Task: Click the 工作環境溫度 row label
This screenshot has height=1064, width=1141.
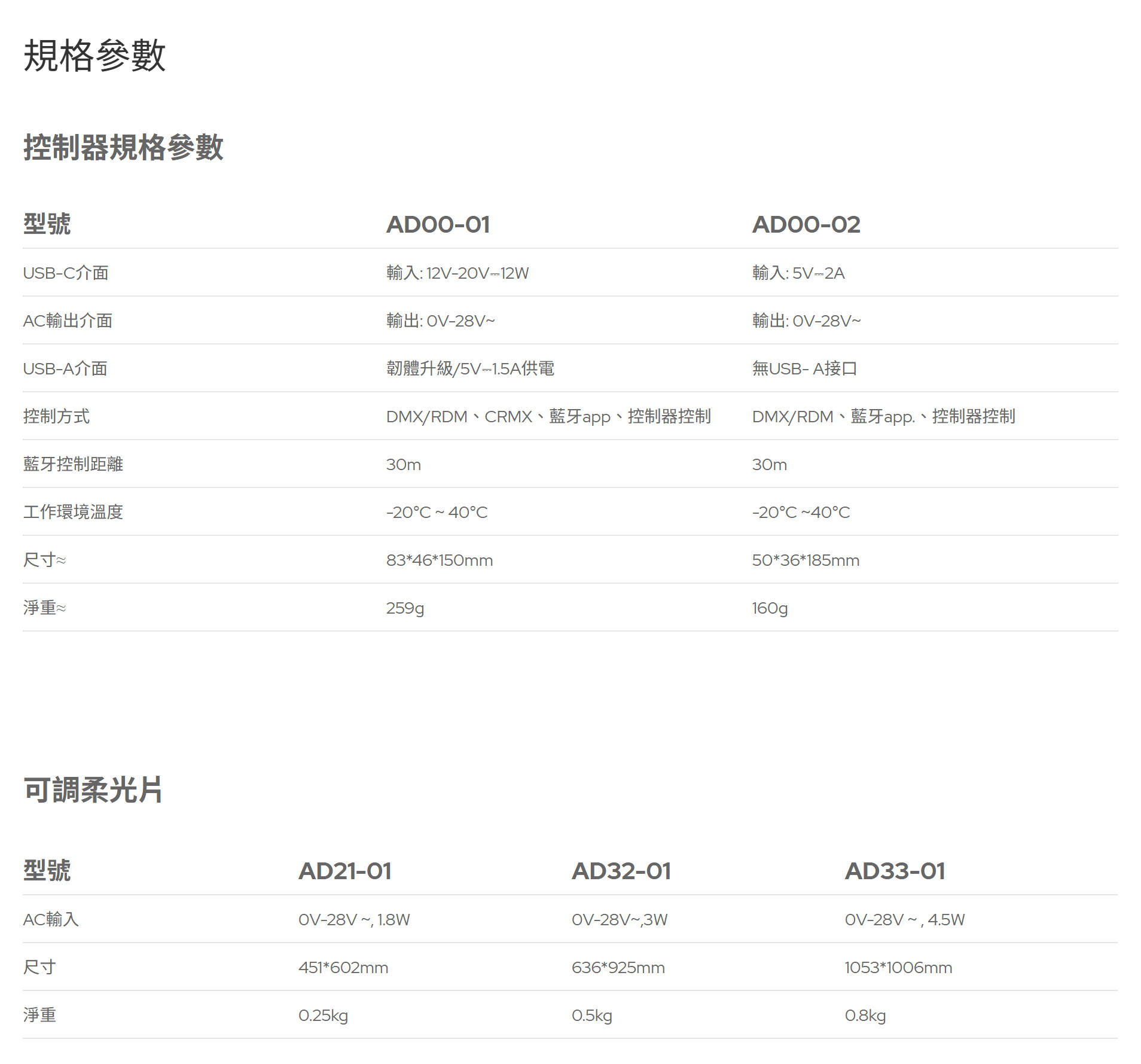Action: coord(73,512)
